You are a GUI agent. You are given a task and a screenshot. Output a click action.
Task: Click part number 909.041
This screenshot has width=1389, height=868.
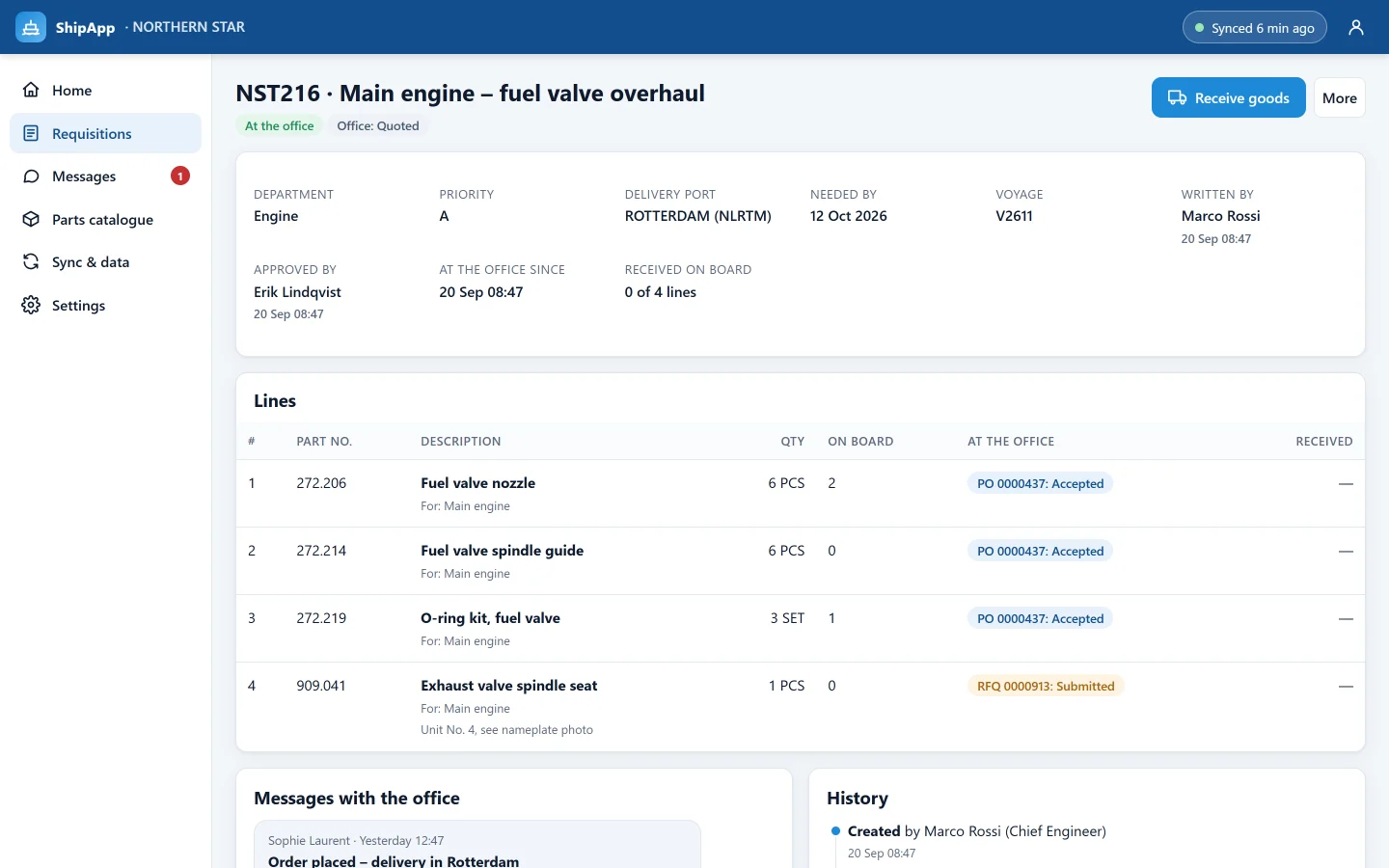point(321,686)
